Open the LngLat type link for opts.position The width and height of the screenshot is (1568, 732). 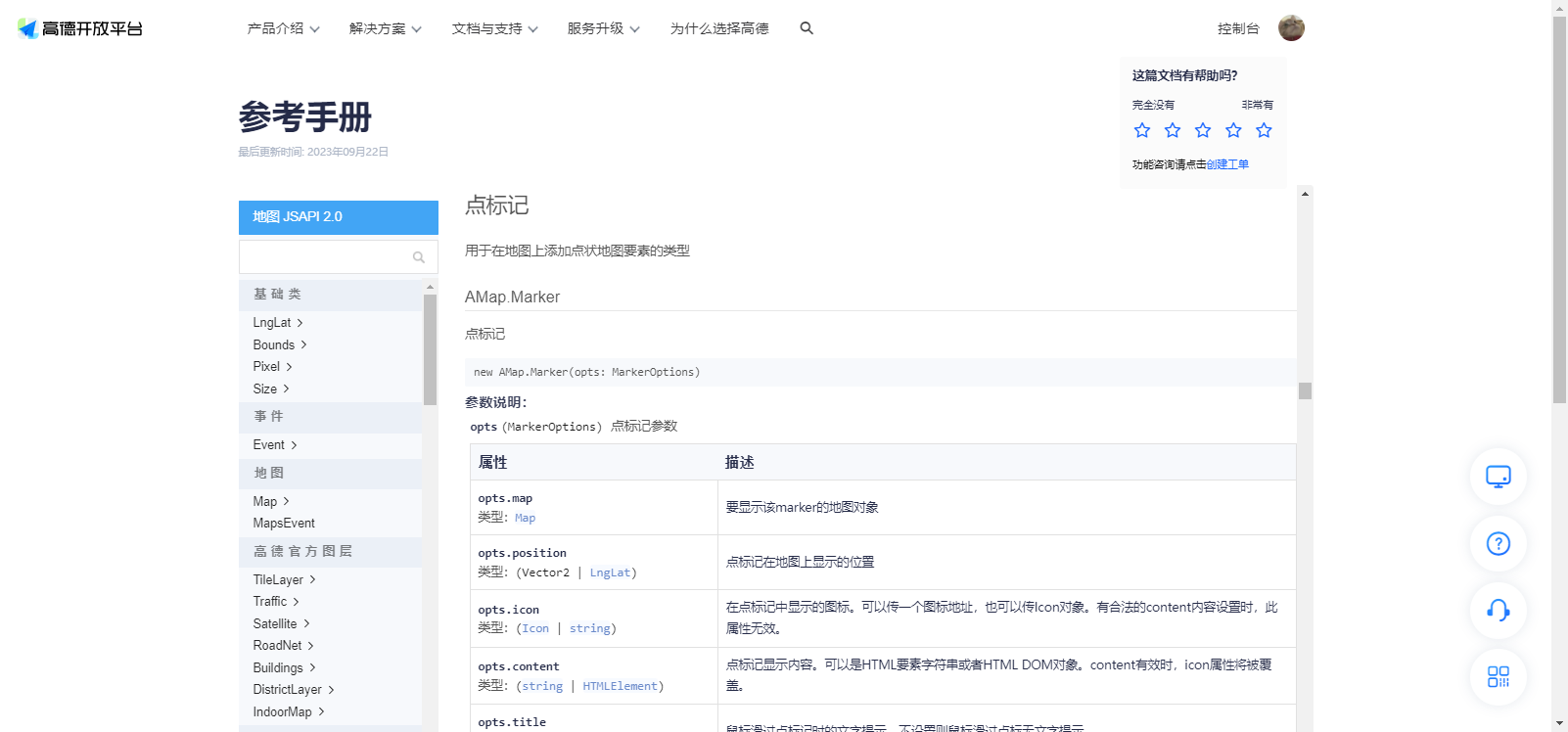(x=610, y=573)
